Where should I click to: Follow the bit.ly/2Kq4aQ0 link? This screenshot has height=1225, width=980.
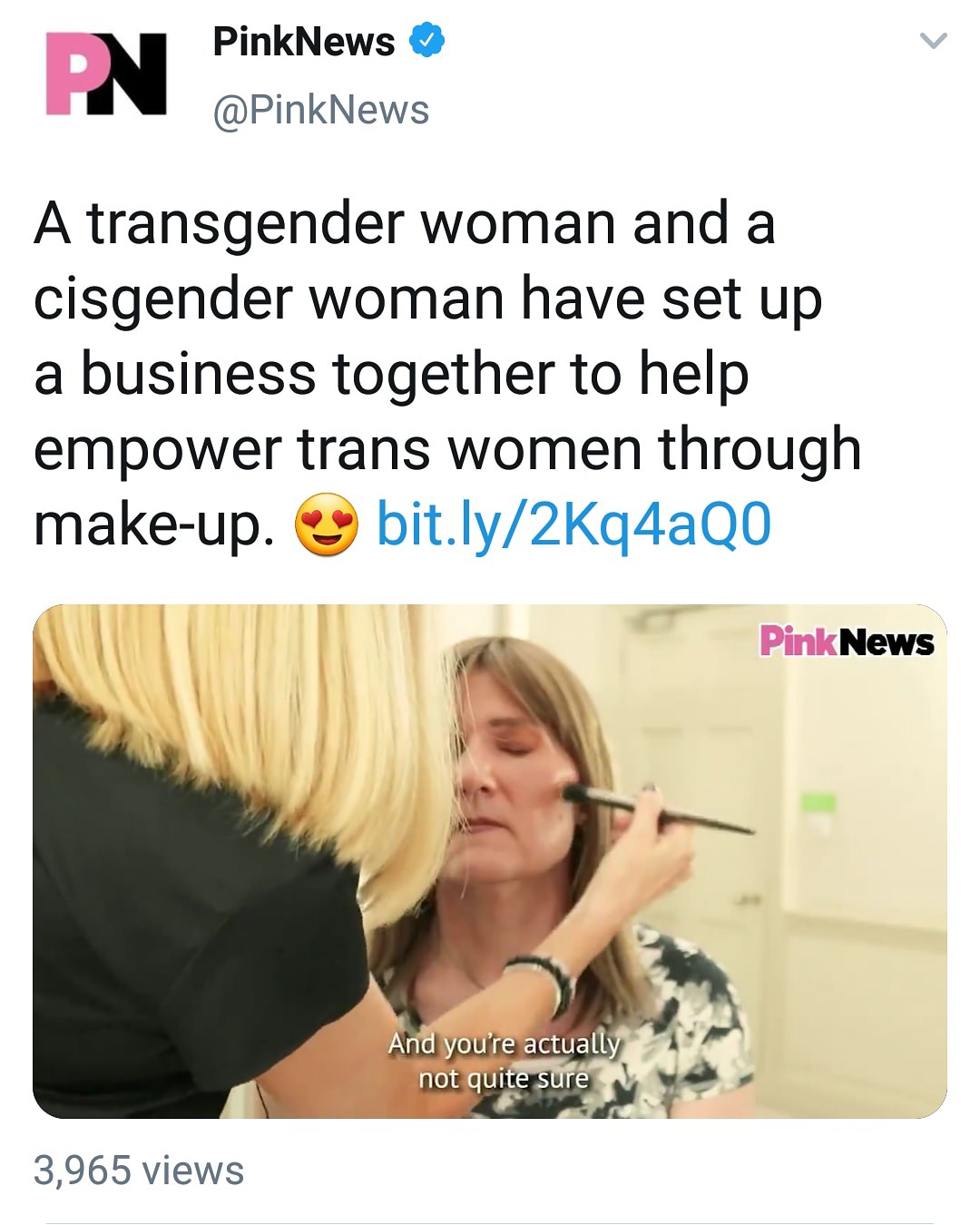coord(573,525)
